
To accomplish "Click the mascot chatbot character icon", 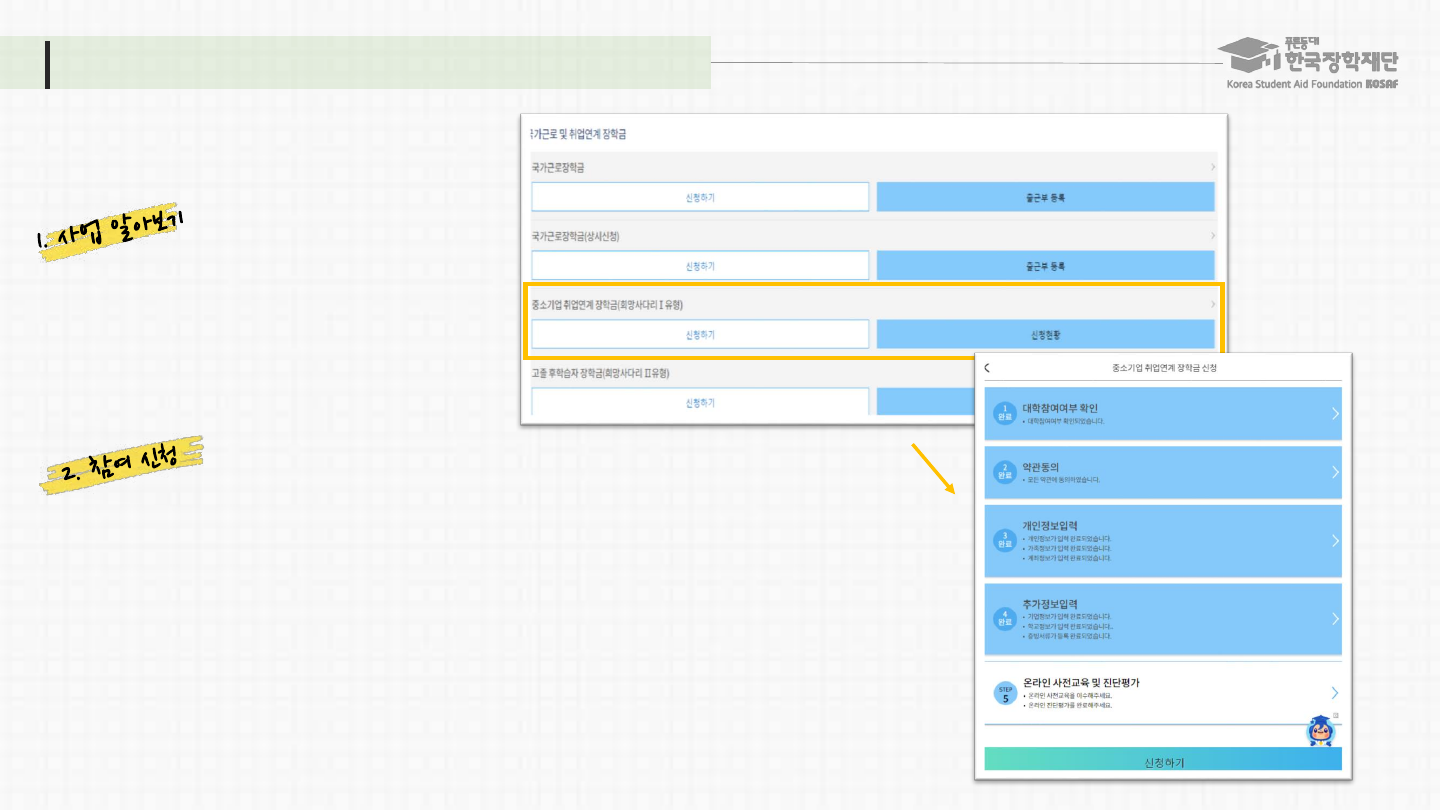I will click(1321, 731).
